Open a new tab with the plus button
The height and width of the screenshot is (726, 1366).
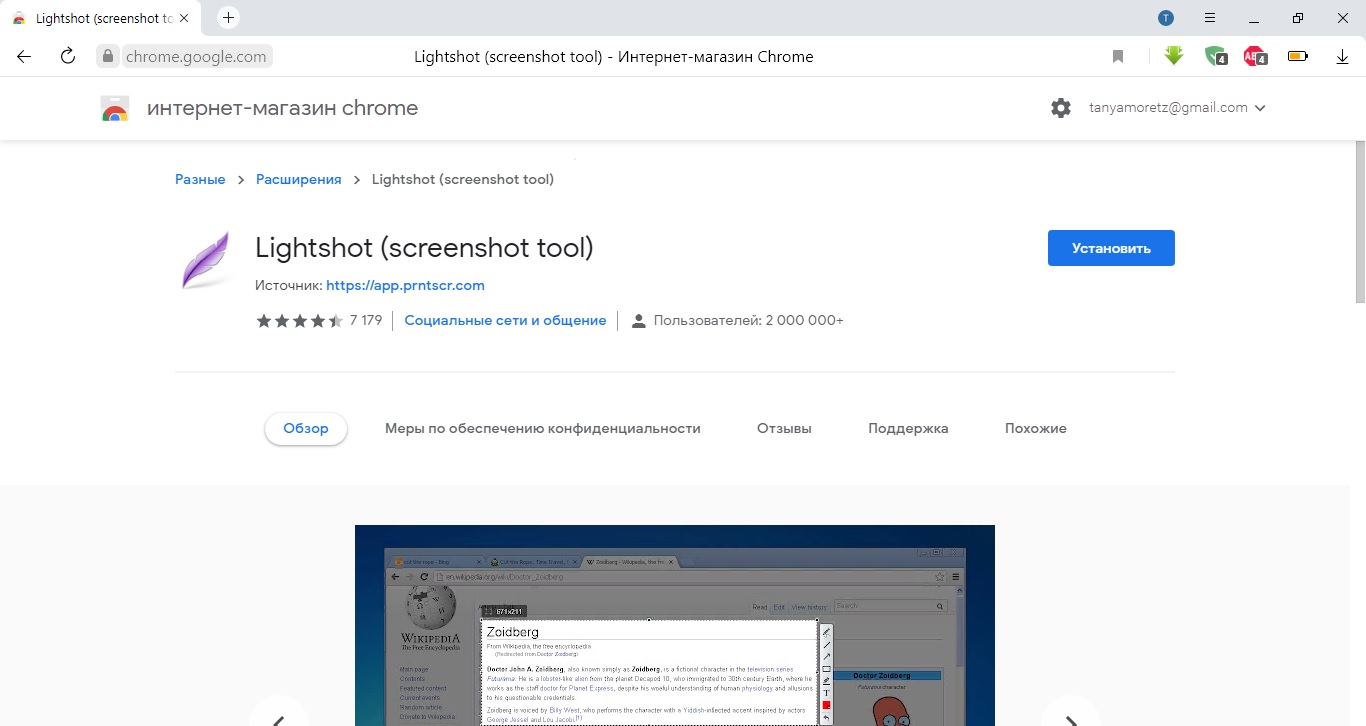pyautogui.click(x=229, y=18)
